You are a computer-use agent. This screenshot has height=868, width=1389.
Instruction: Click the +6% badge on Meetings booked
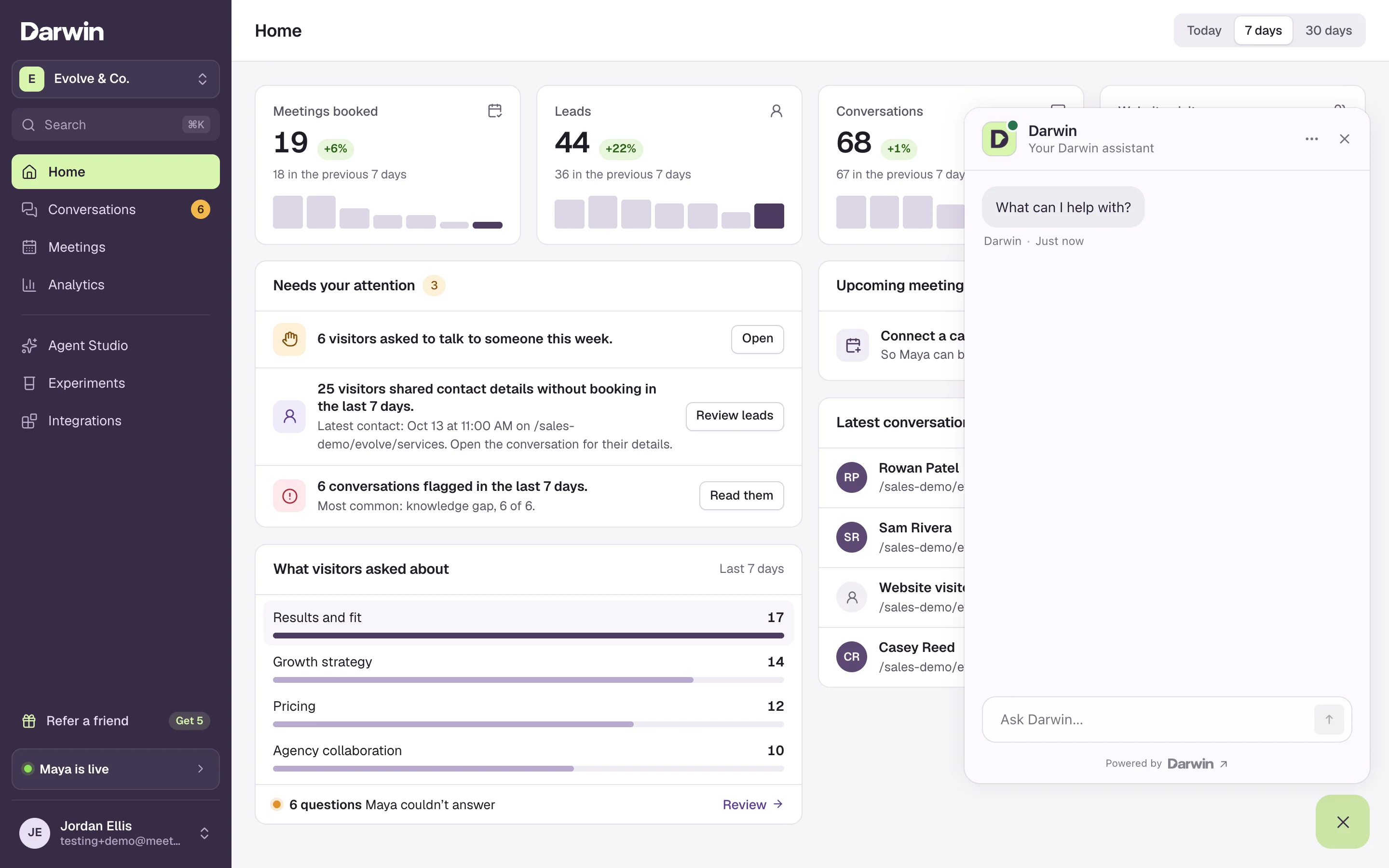tap(335, 149)
